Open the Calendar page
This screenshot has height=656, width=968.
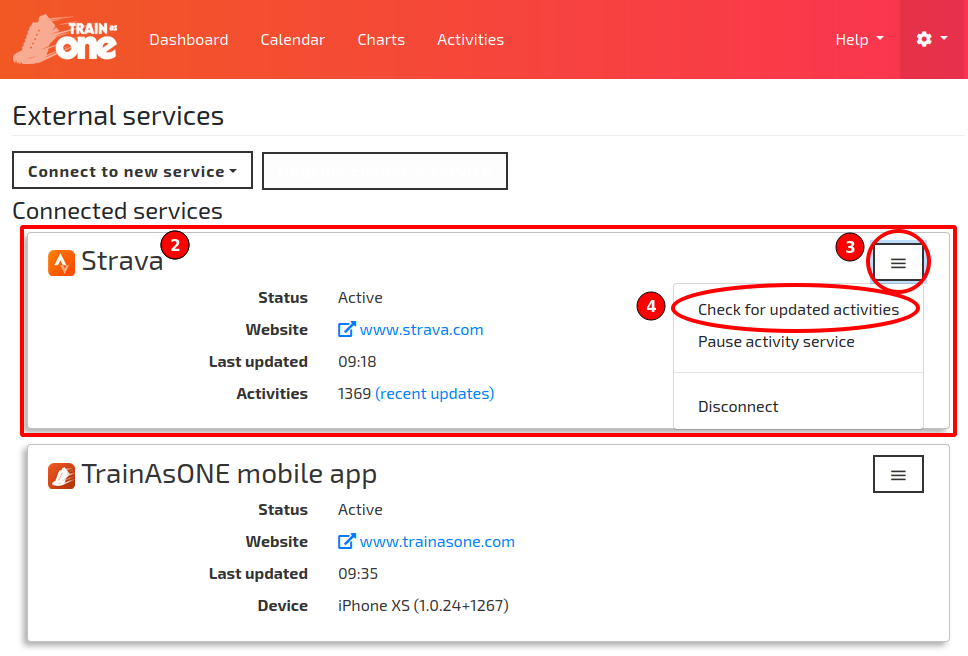tap(292, 39)
